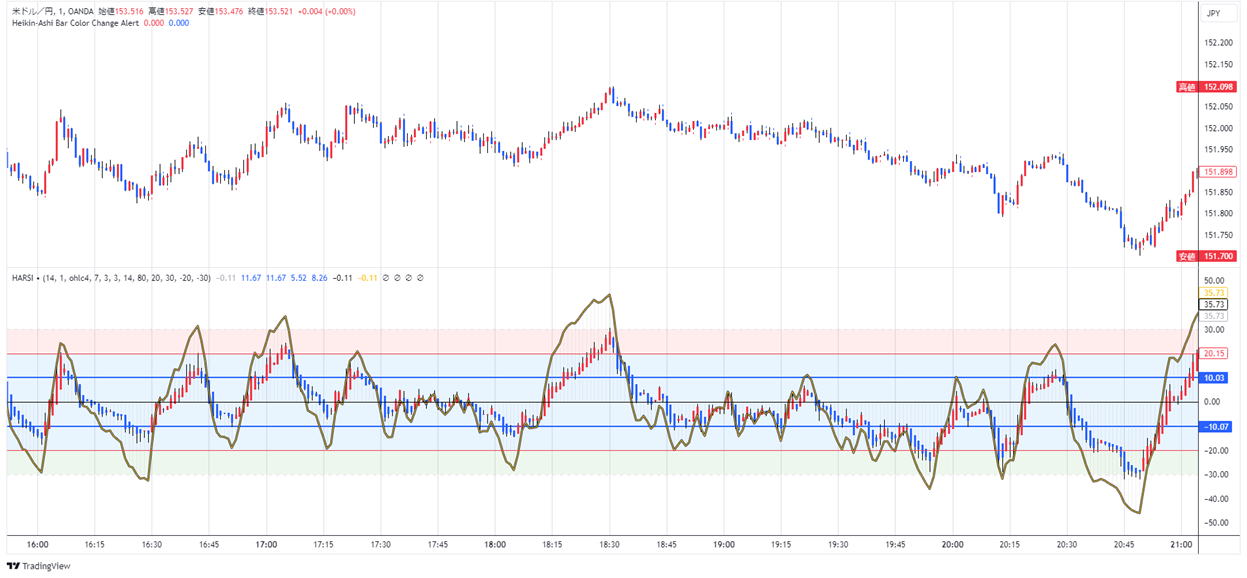Click the pink overbought band in HARSI pane
The height and width of the screenshot is (578, 1247).
[450, 341]
